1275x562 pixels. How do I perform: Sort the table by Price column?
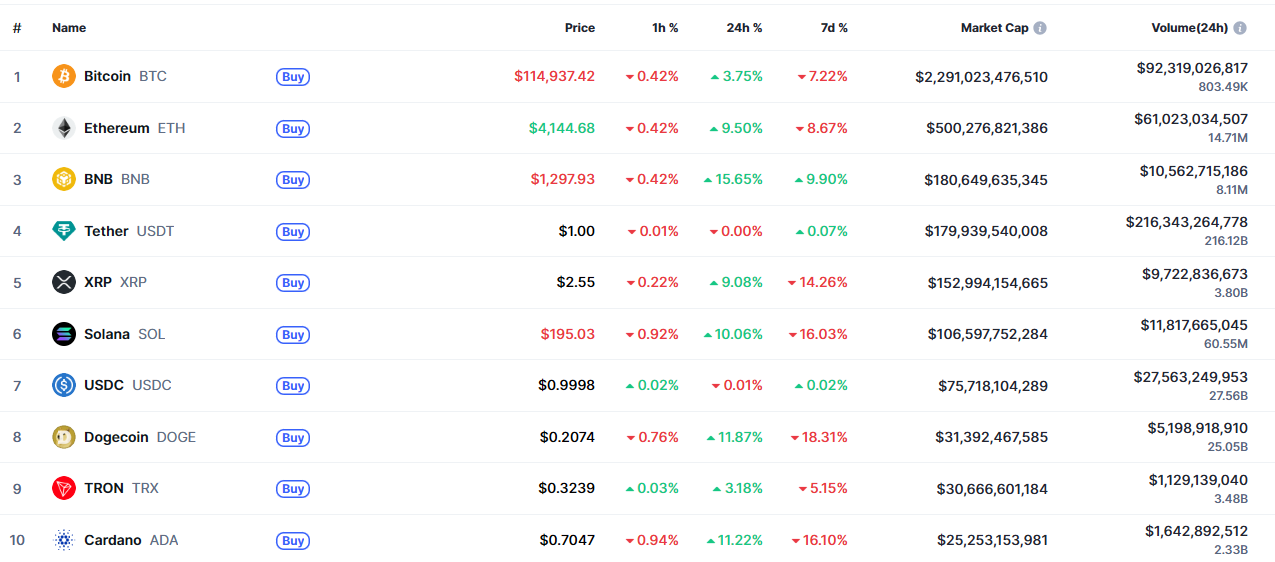pos(579,28)
